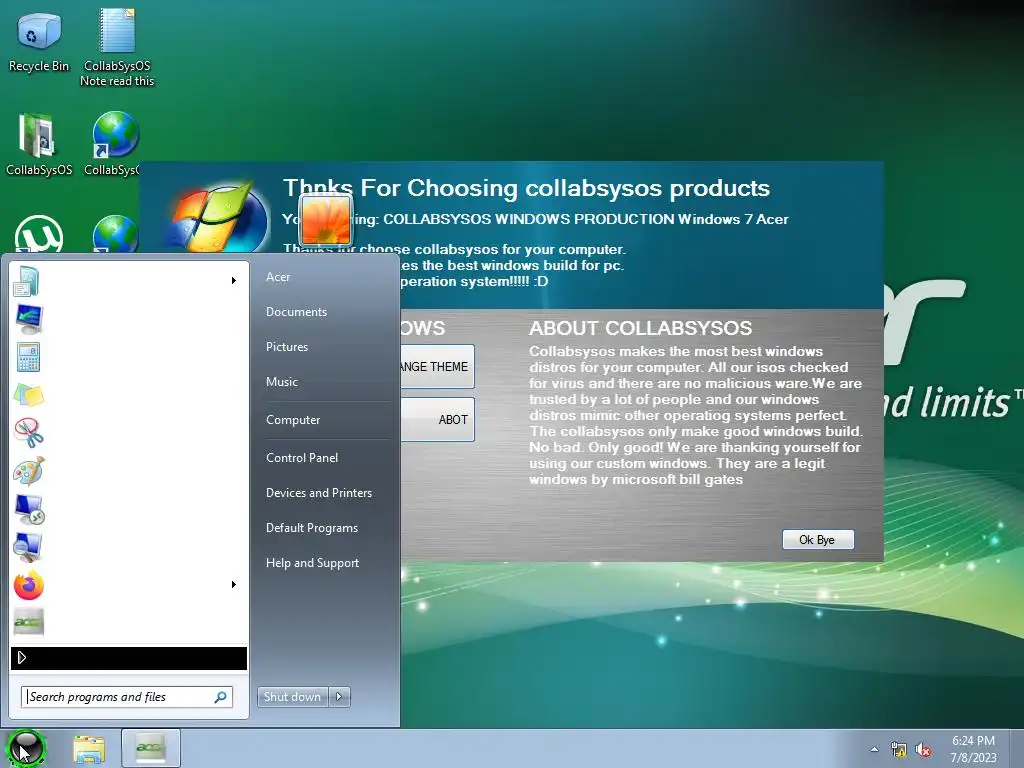The height and width of the screenshot is (768, 1024).
Task: Open Pictures from the Start menu
Action: coord(287,347)
